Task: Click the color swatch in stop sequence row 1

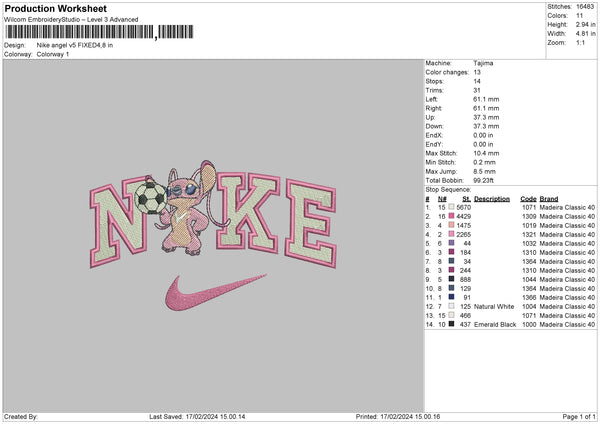Action: [452, 207]
